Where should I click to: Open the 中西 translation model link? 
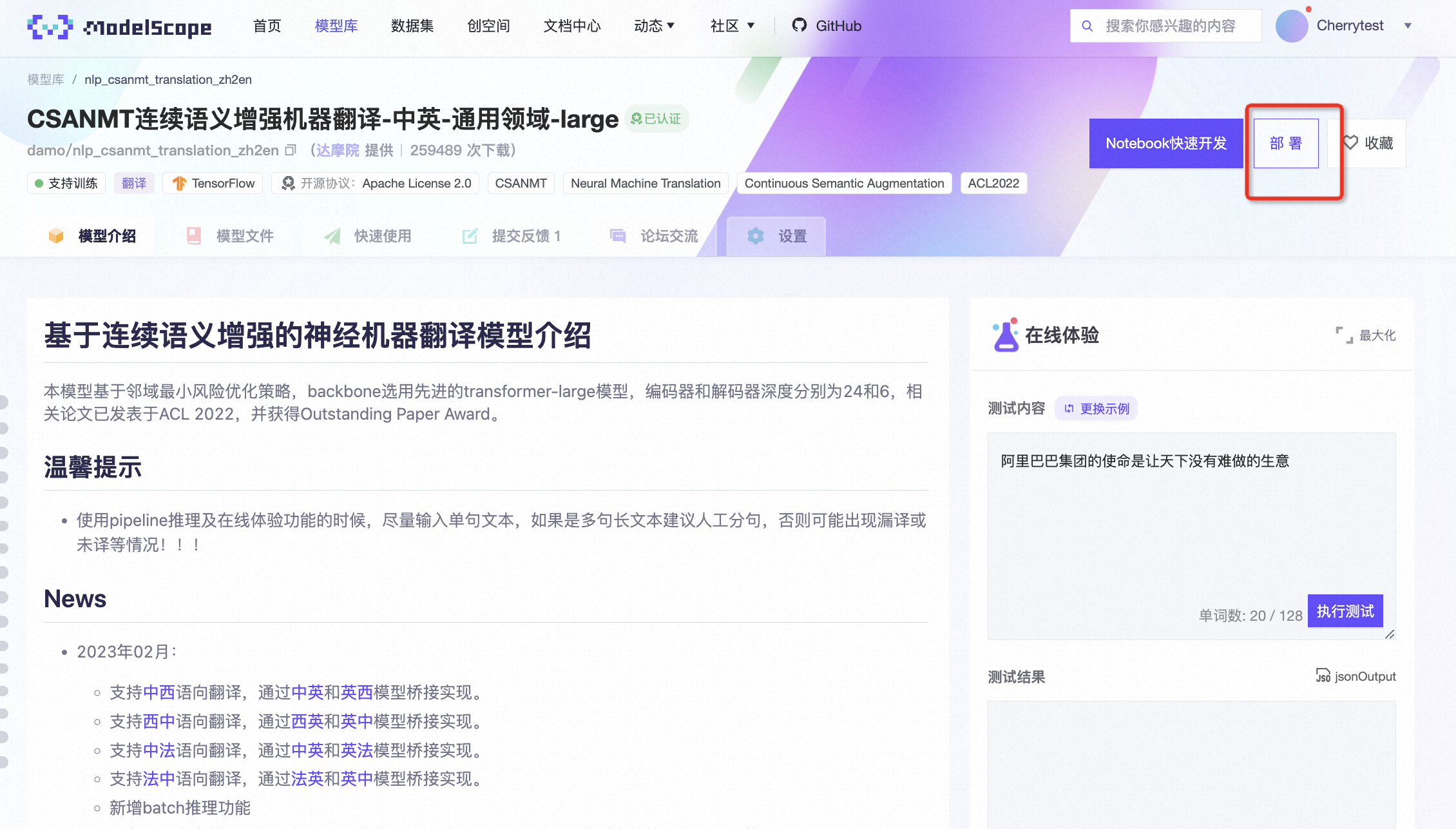(x=159, y=692)
